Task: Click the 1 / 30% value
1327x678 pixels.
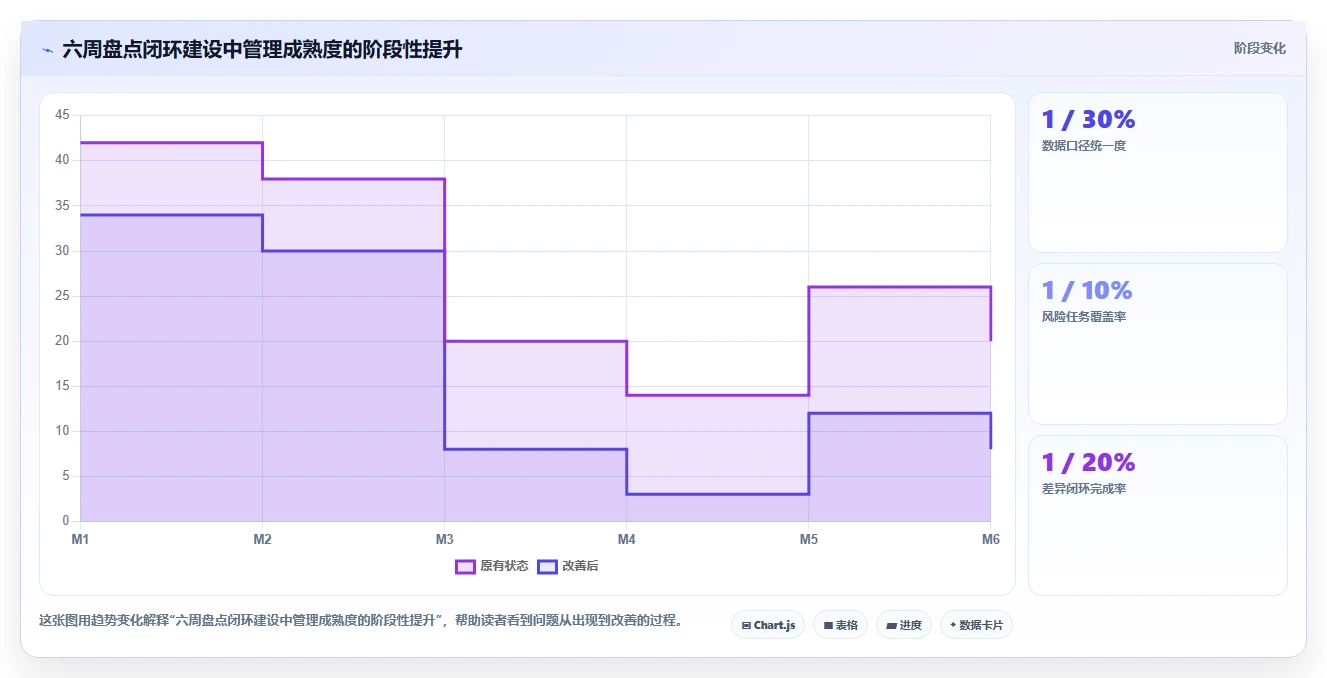Action: [x=1088, y=119]
